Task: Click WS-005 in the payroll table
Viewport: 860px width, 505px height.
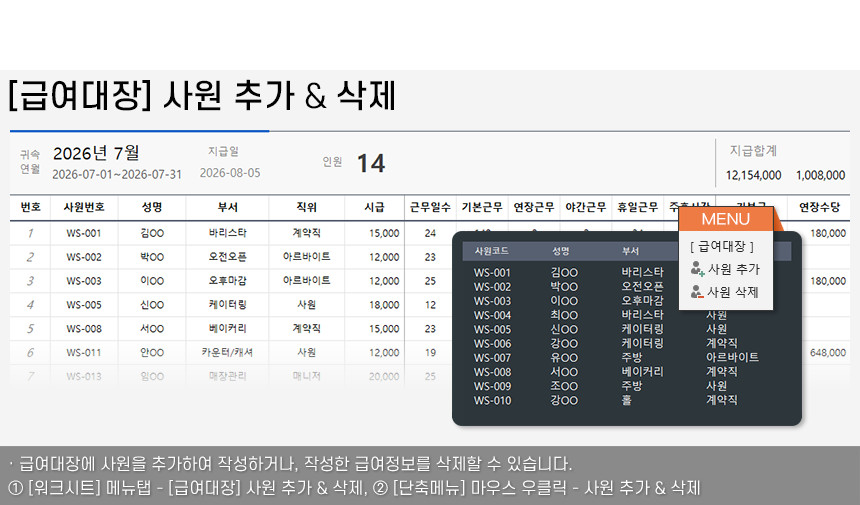Action: click(x=84, y=304)
